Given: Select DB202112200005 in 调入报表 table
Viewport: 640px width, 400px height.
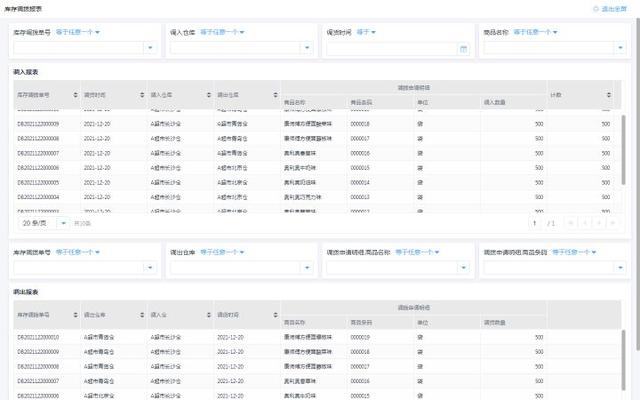Looking at the screenshot, I should point(38,182).
